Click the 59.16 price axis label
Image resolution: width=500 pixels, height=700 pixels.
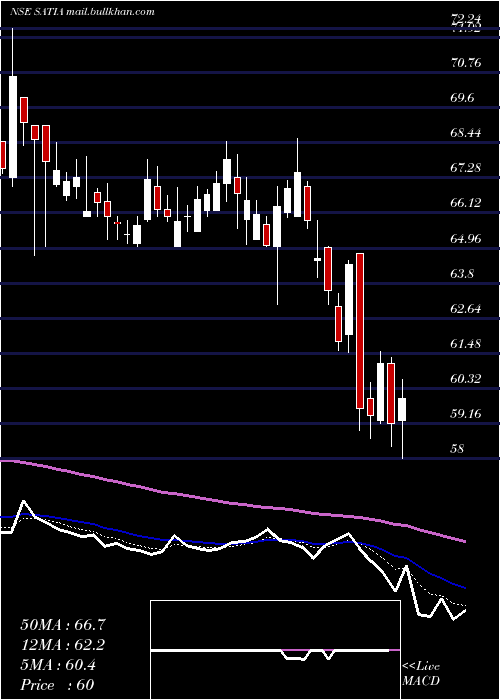466,414
